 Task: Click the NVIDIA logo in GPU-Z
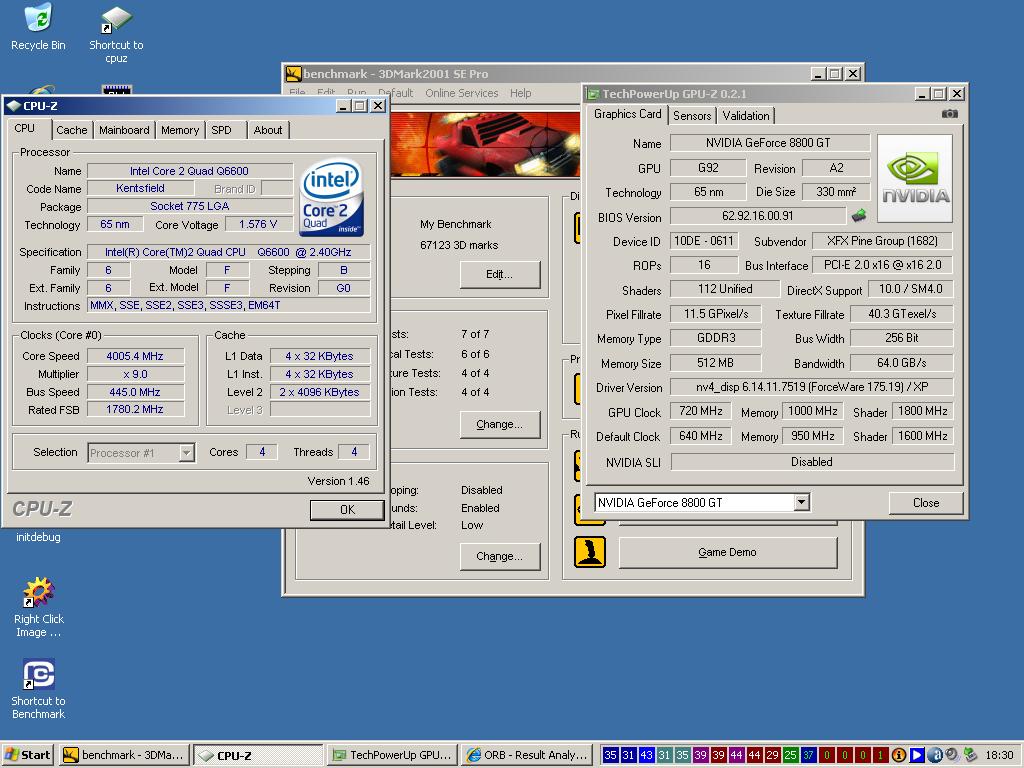pos(915,178)
